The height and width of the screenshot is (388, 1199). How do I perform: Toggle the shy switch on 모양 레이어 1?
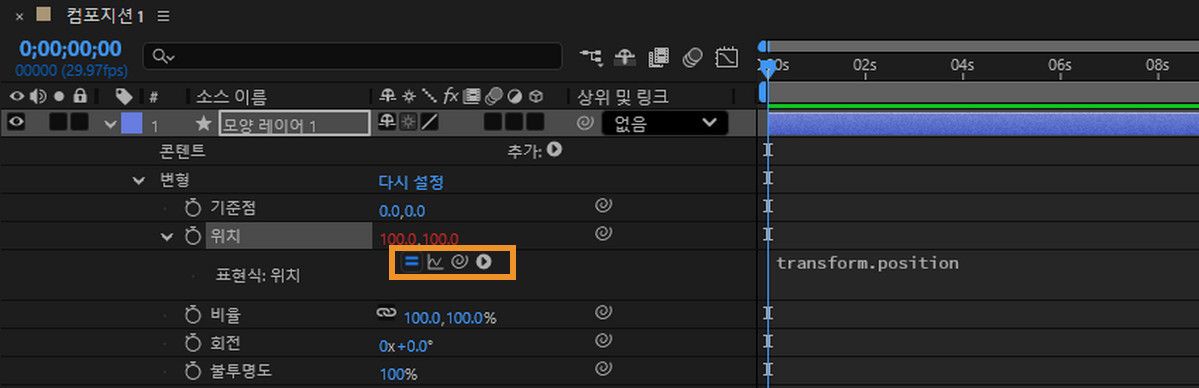click(388, 122)
